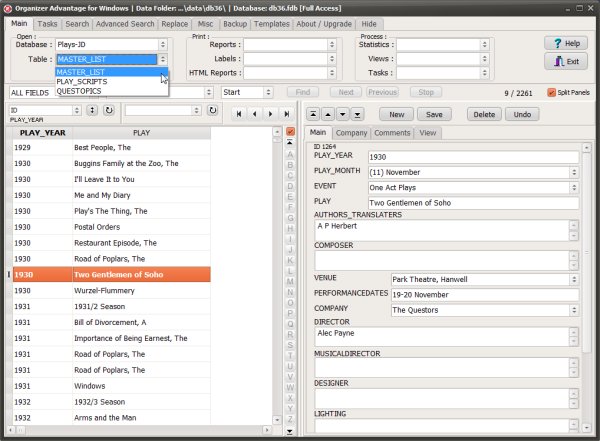
Task: Select PLAY_SCRIPTS from table list
Action: (111, 82)
